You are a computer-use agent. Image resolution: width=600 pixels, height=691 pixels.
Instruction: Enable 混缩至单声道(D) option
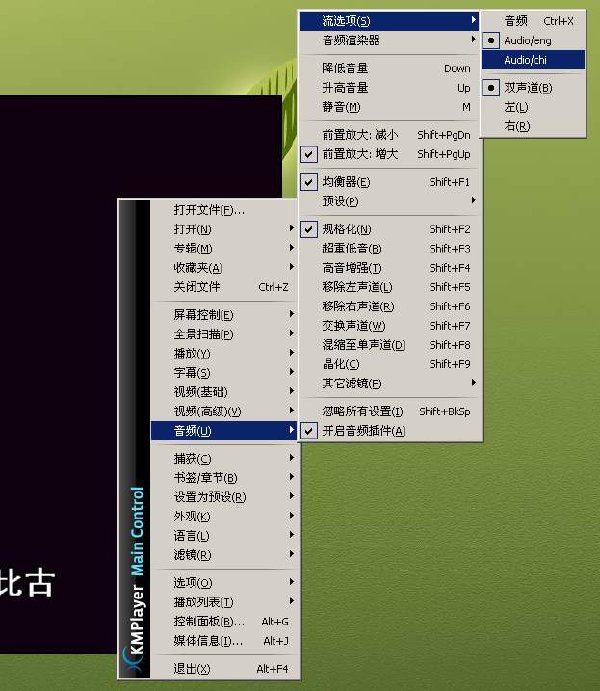tap(390, 345)
